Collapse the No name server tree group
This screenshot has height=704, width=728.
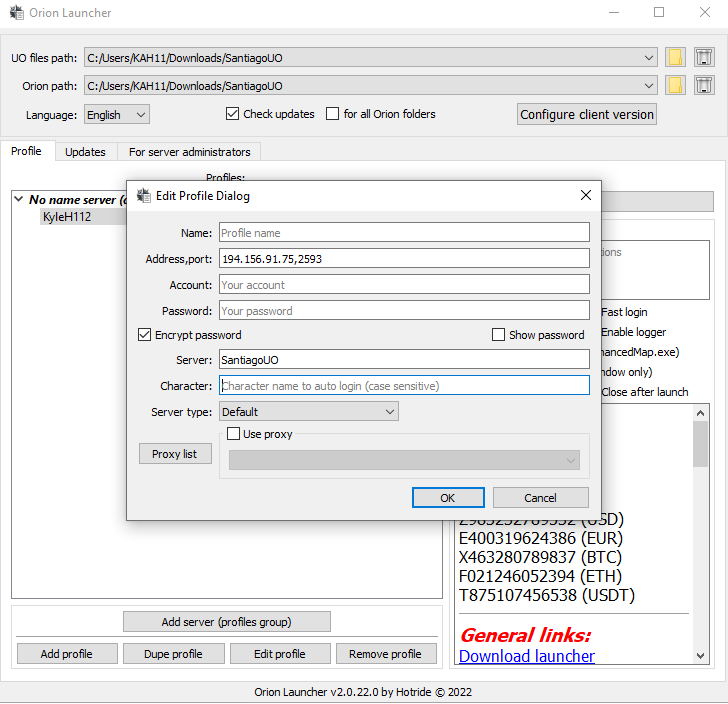[19, 200]
